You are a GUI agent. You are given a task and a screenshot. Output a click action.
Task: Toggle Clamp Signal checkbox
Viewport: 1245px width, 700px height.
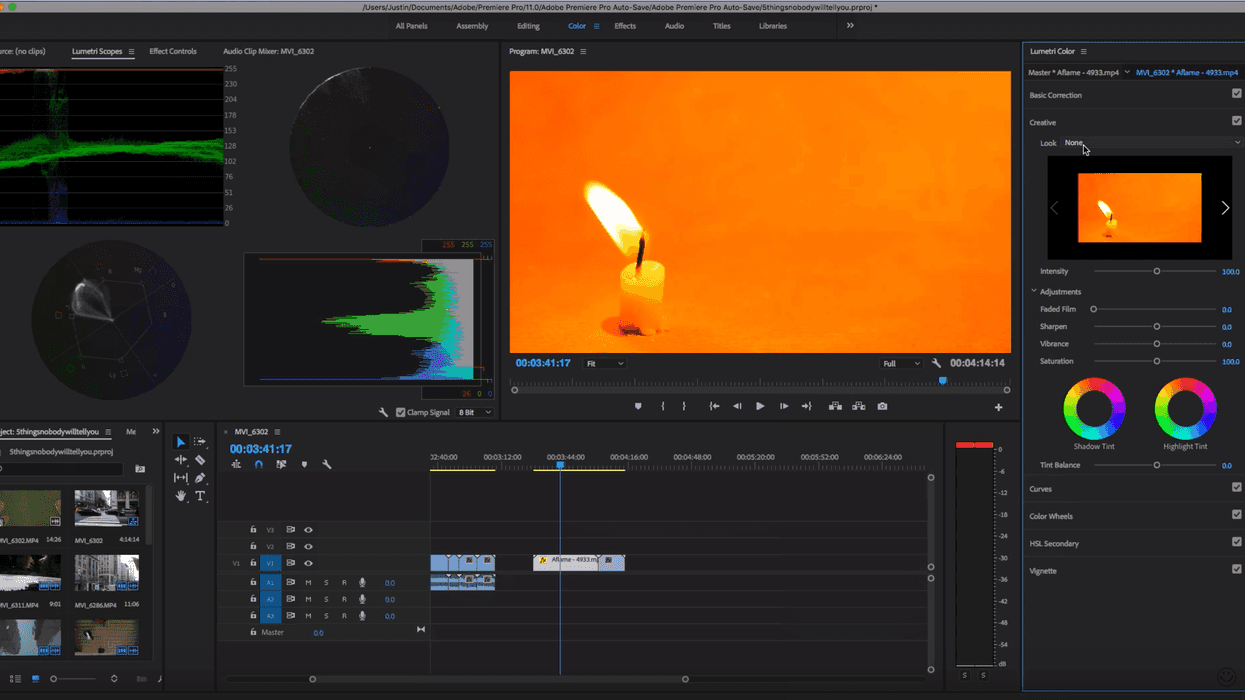tap(401, 412)
